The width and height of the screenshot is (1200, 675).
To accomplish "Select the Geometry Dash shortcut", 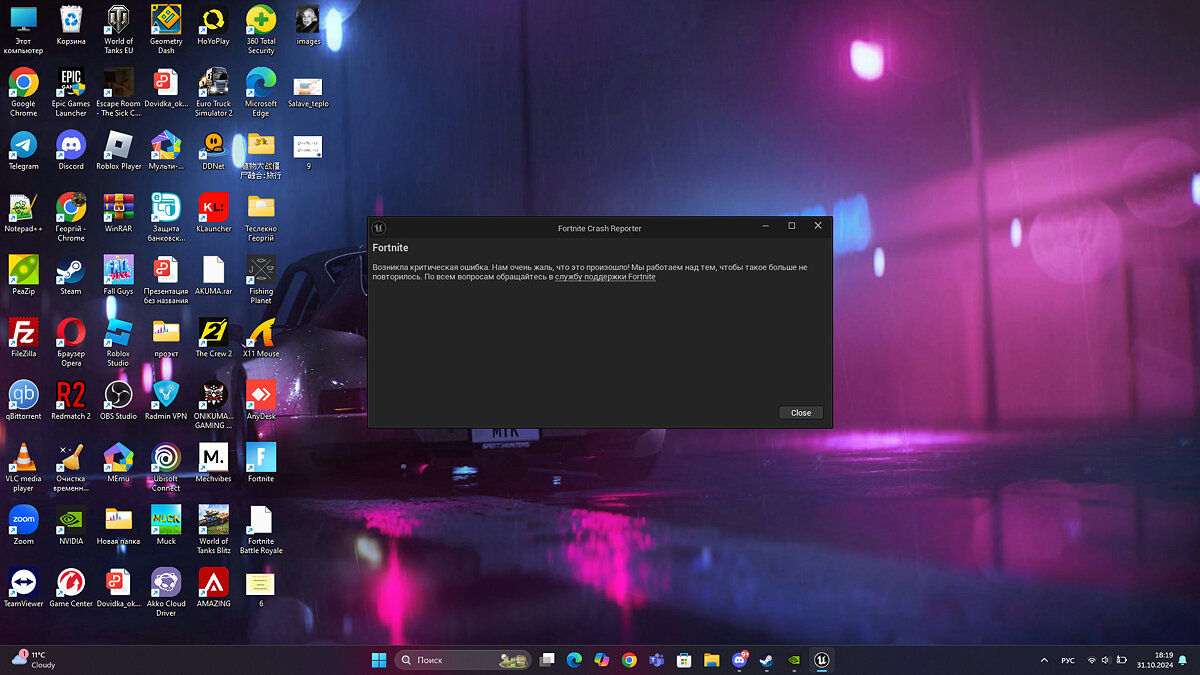I will click(166, 24).
